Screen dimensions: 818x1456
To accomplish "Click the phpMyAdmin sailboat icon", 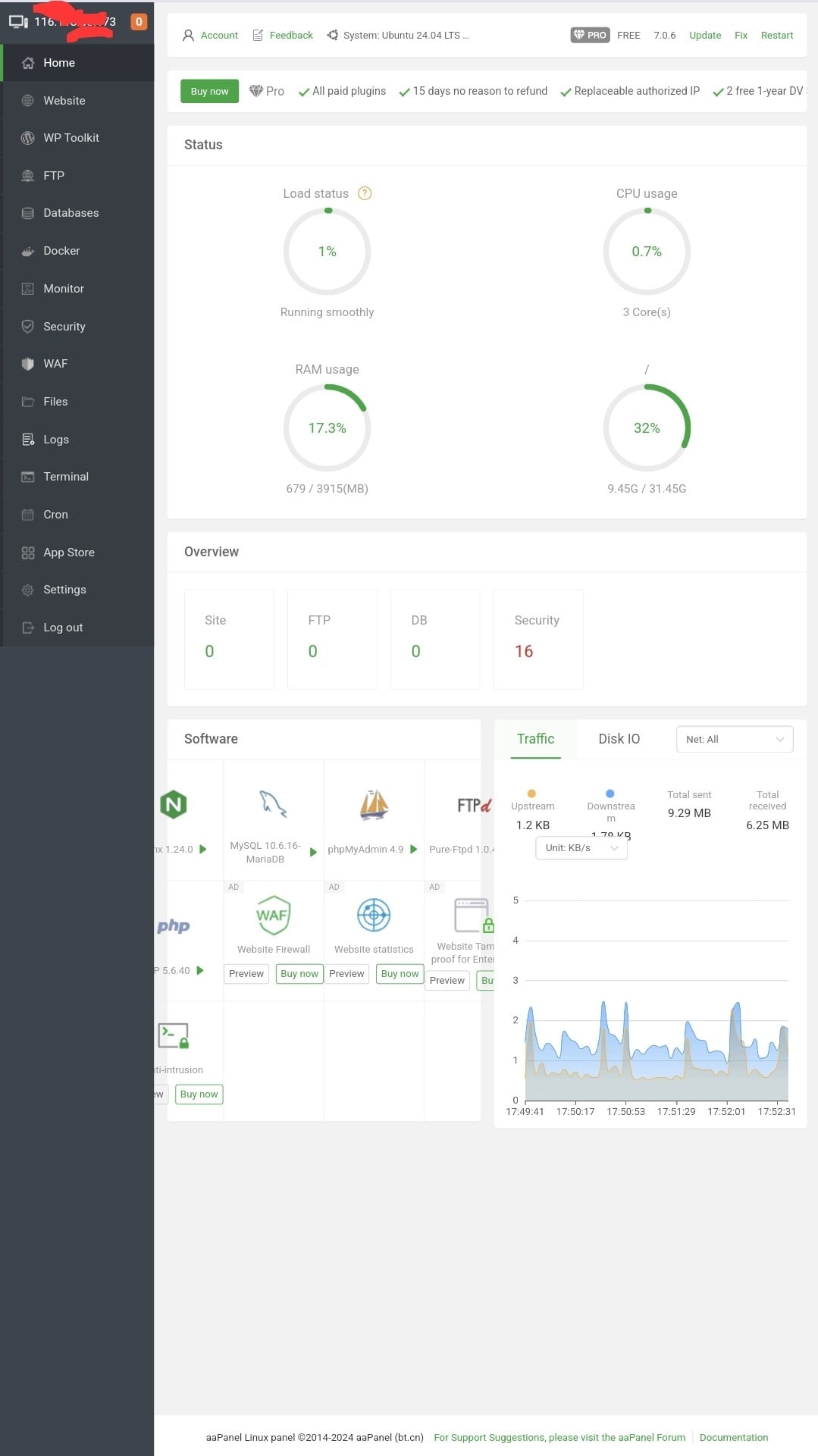I will coord(374,804).
